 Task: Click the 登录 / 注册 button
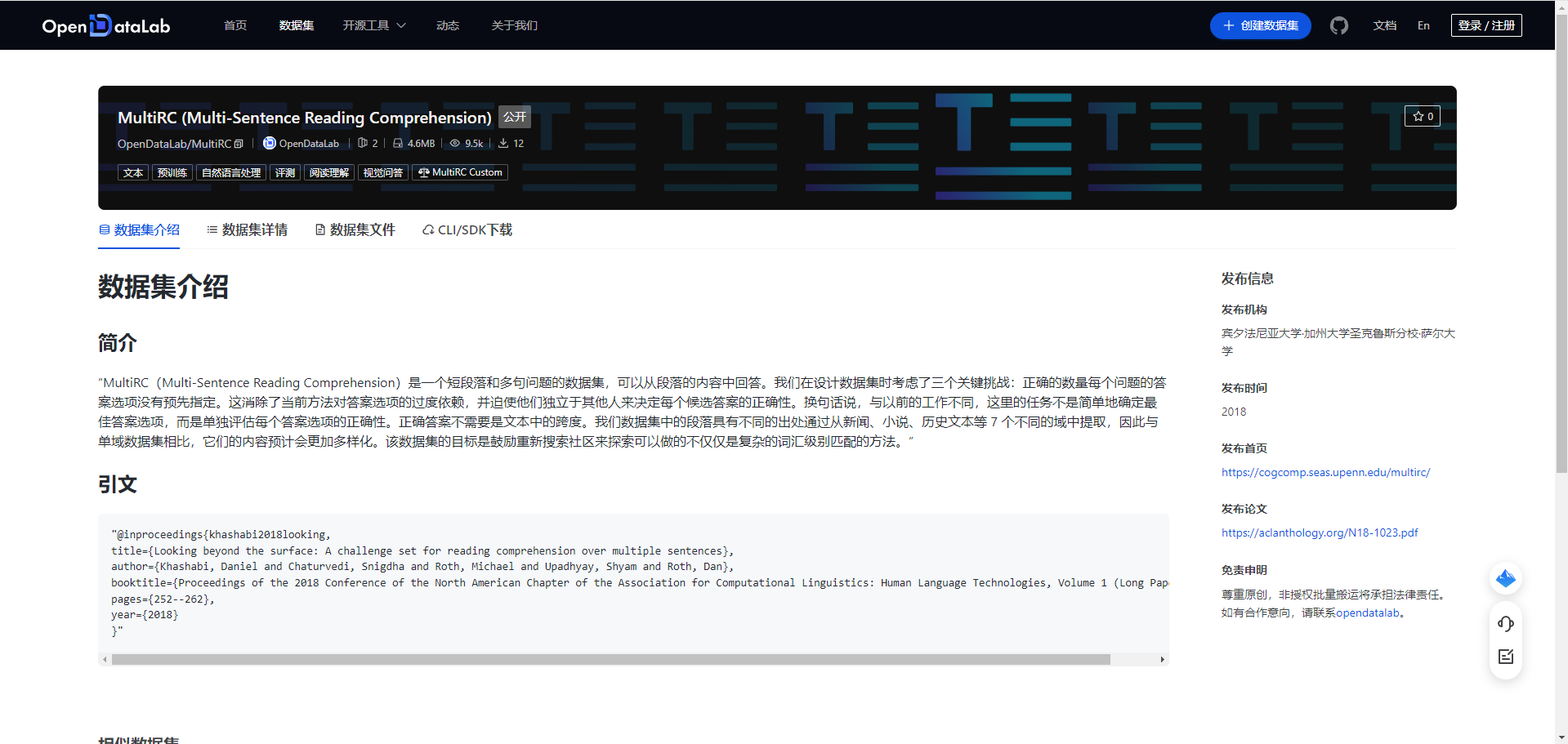1486,25
